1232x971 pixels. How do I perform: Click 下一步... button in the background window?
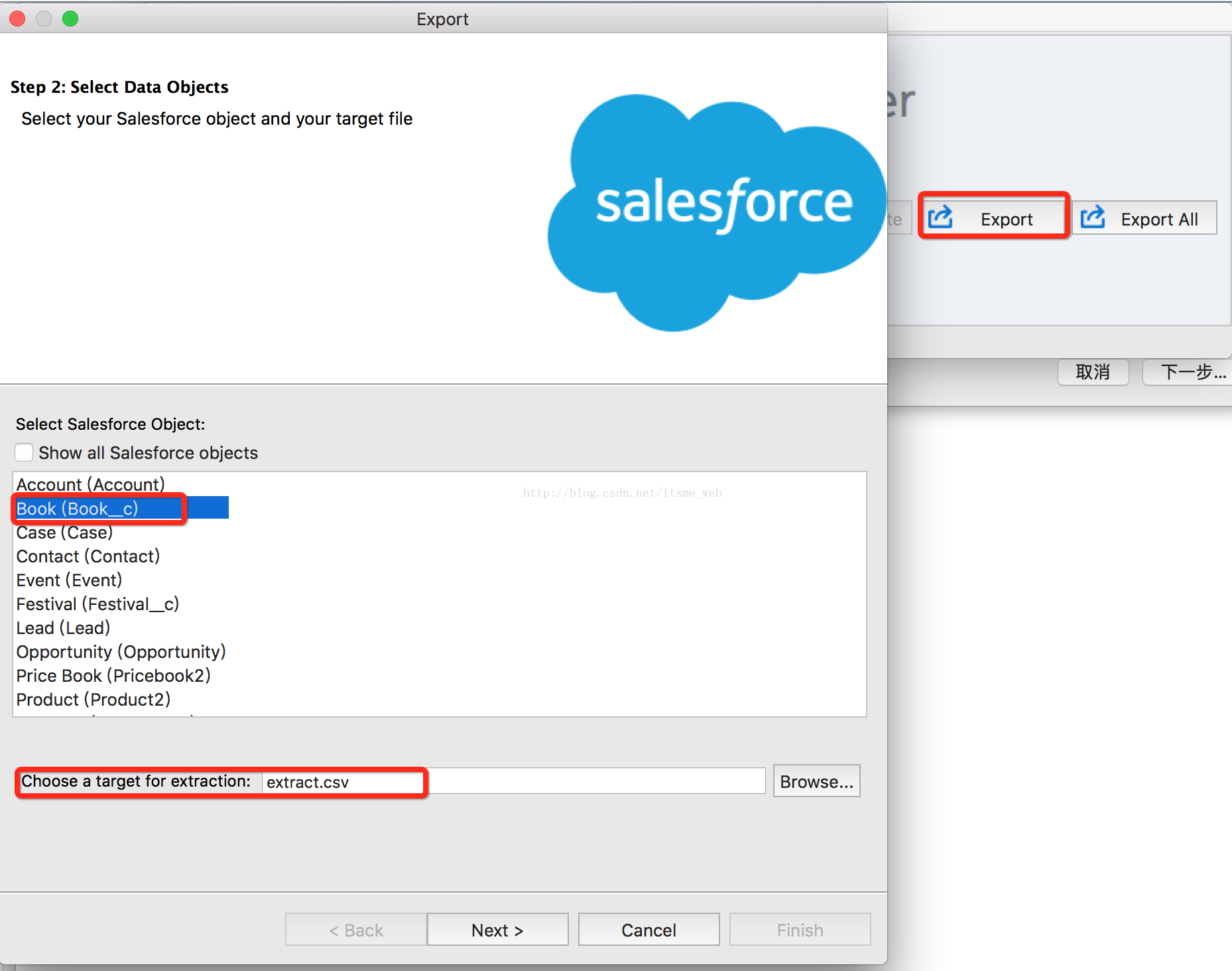pos(1188,371)
